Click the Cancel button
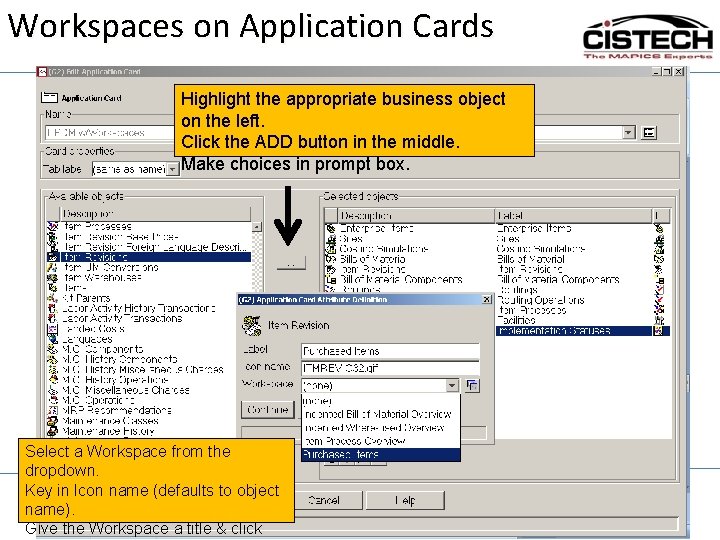This screenshot has width=720, height=540. [325, 500]
